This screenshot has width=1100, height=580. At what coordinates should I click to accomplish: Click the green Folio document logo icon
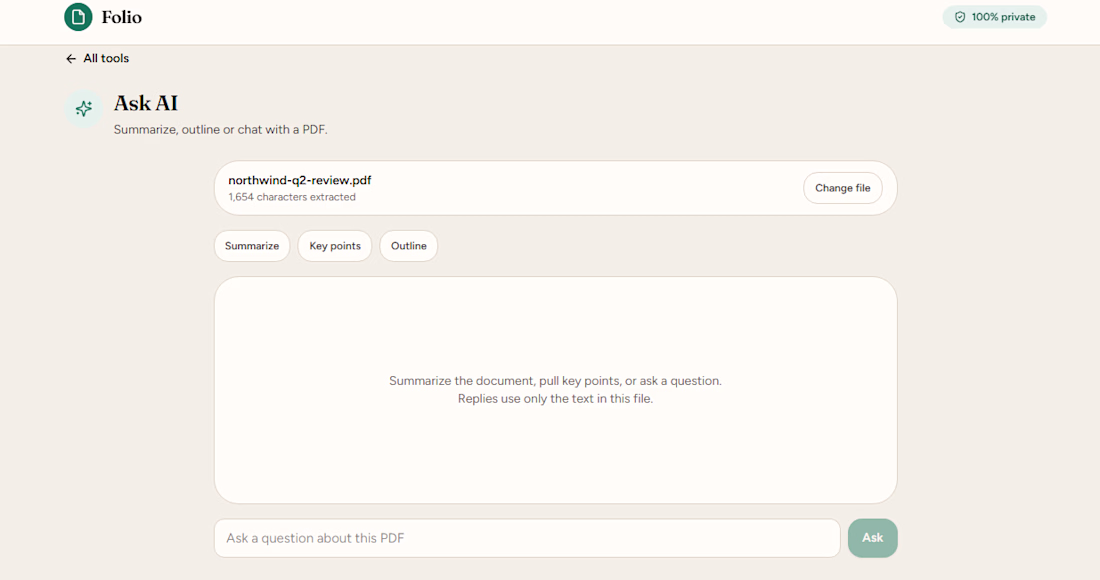click(x=78, y=17)
